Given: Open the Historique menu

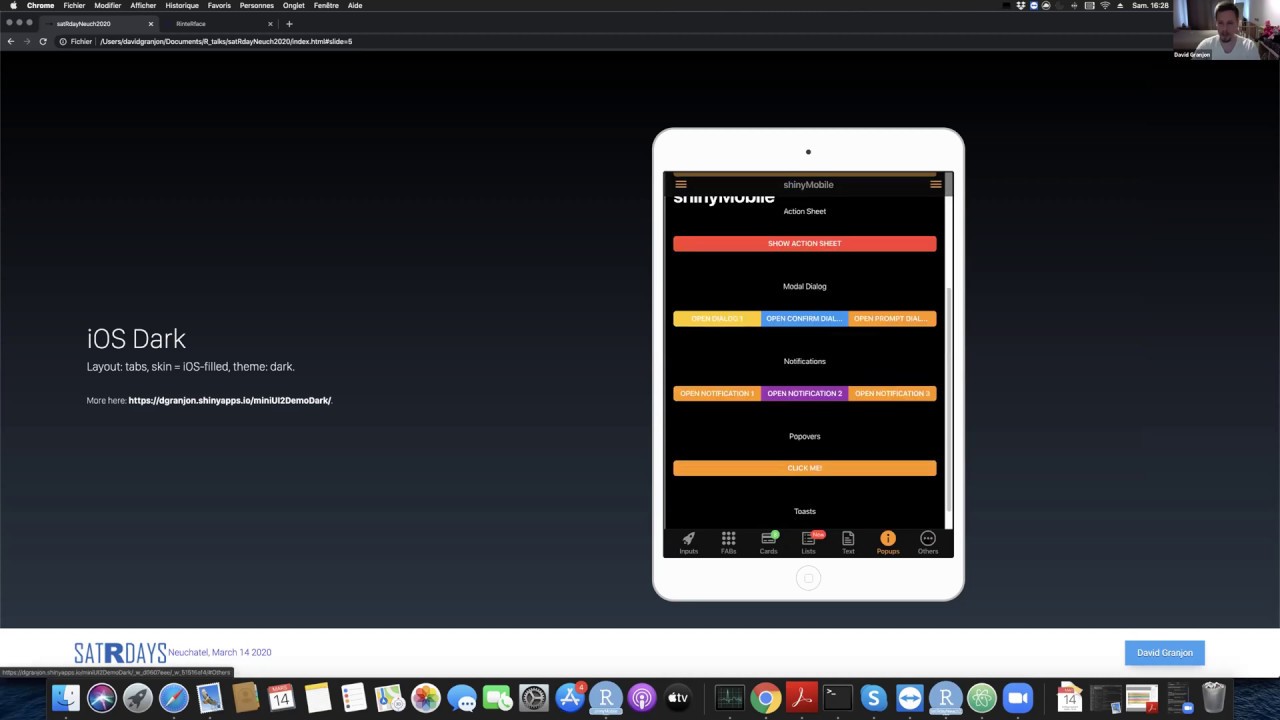Looking at the screenshot, I should point(182,5).
